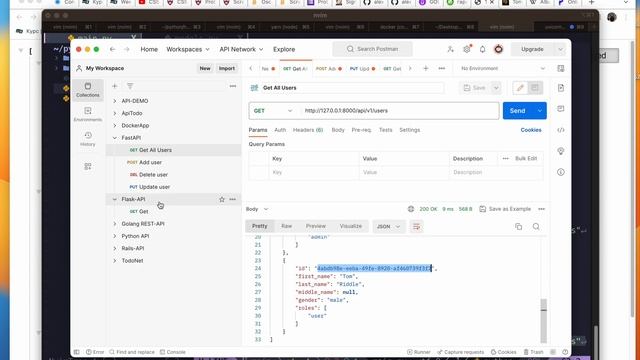This screenshot has height=360, width=640.
Task: Open the API Network menu
Action: (x=241, y=49)
